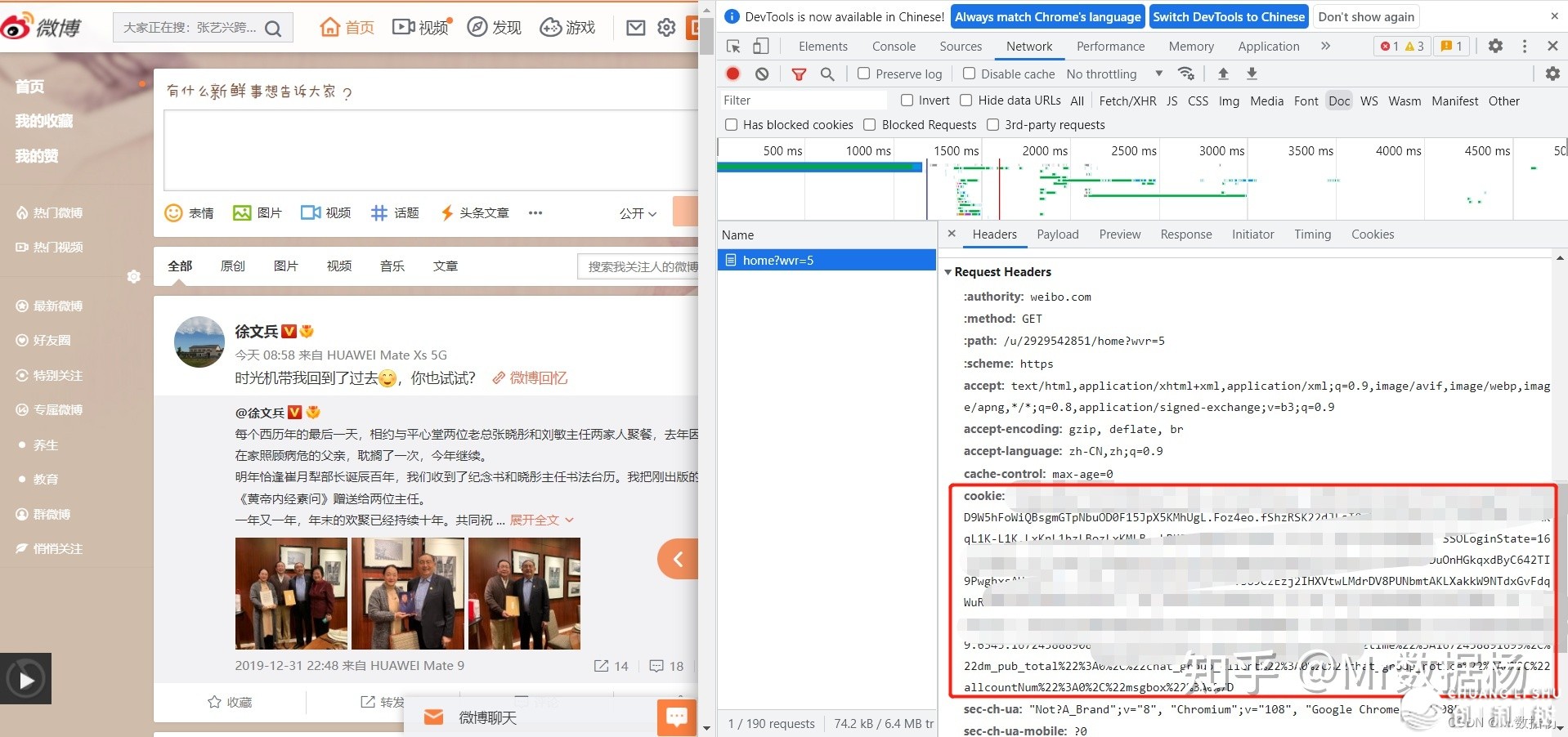Filter requests by Fetch/XHR type

(1127, 101)
